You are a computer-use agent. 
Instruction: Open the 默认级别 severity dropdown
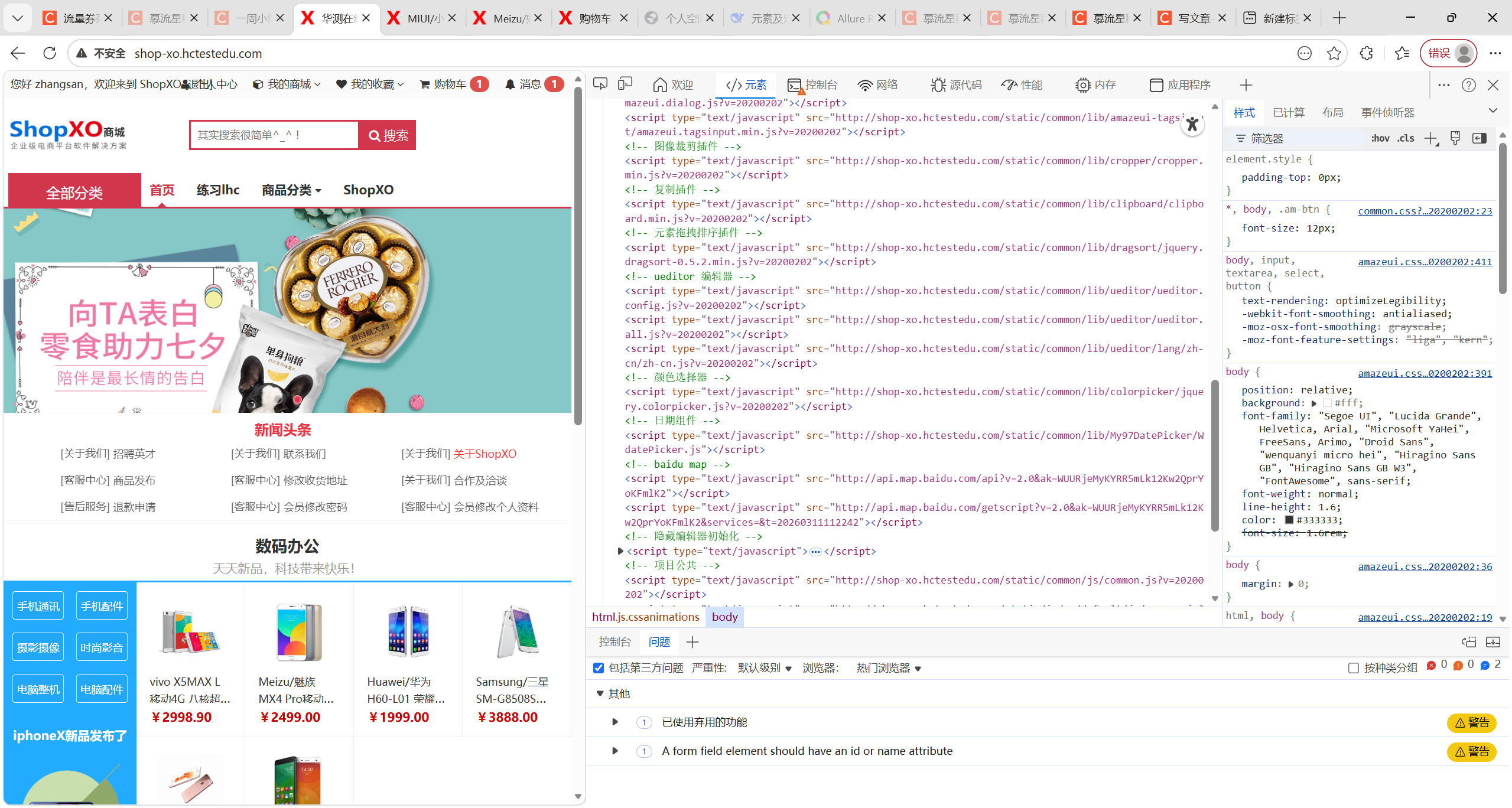tap(764, 668)
